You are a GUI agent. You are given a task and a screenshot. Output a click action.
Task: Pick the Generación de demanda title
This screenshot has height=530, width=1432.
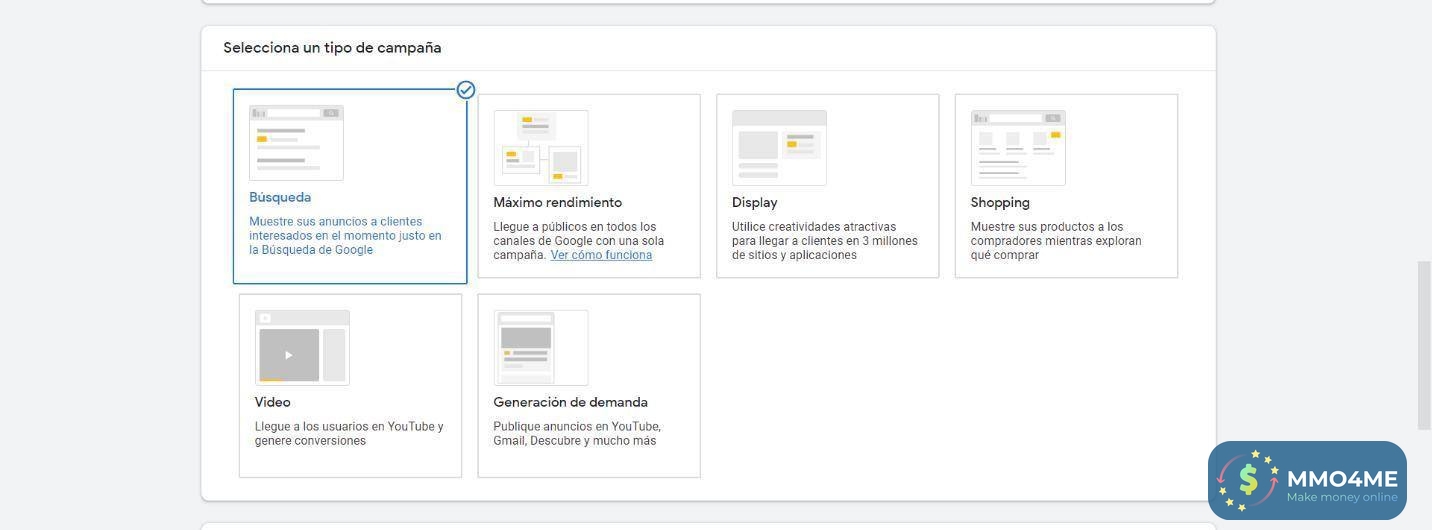tap(570, 403)
